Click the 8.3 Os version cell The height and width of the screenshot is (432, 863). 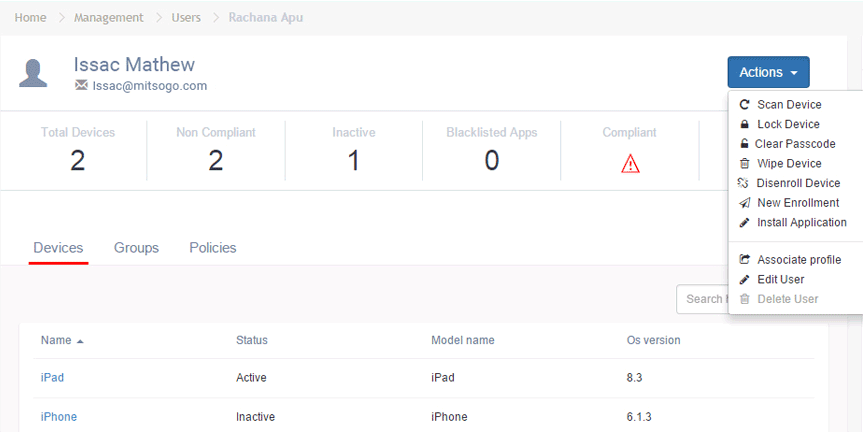635,378
